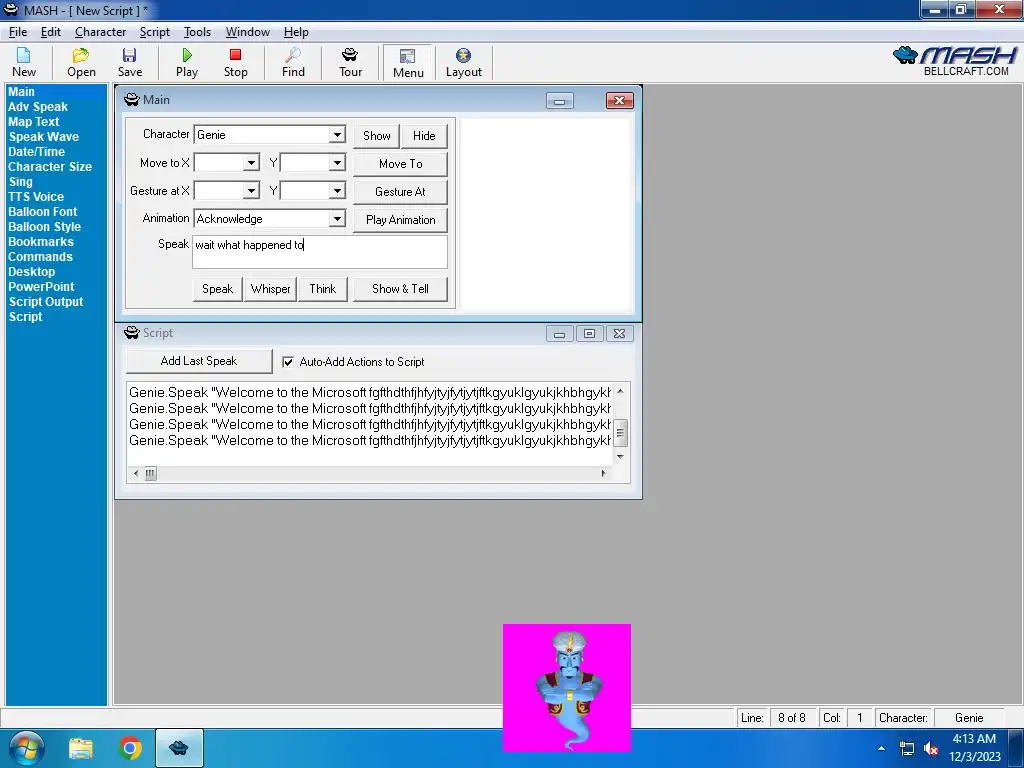This screenshot has width=1024, height=768.
Task: Open the Tools menu
Action: point(197,32)
